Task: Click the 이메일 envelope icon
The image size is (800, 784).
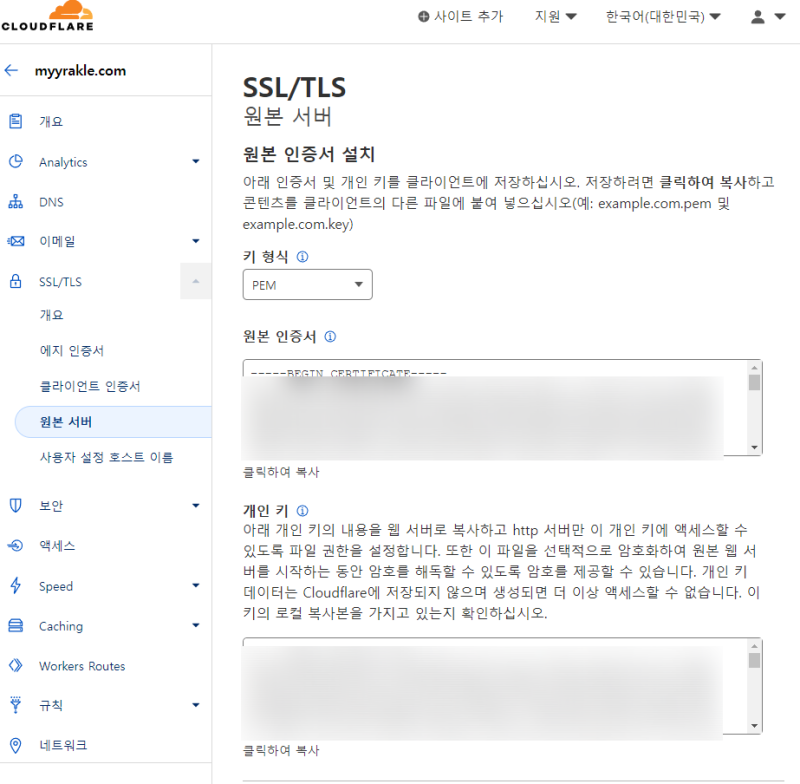Action: (15, 241)
